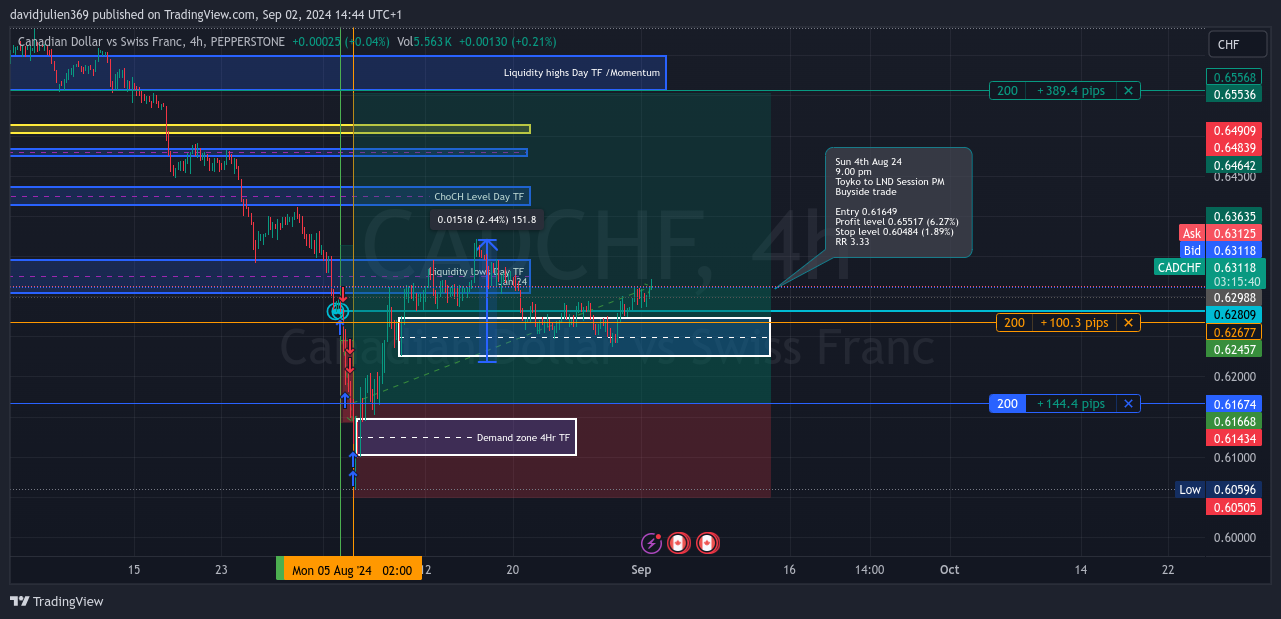1281x619 pixels.
Task: Click the 0.61434 red price label
Action: 1234,439
